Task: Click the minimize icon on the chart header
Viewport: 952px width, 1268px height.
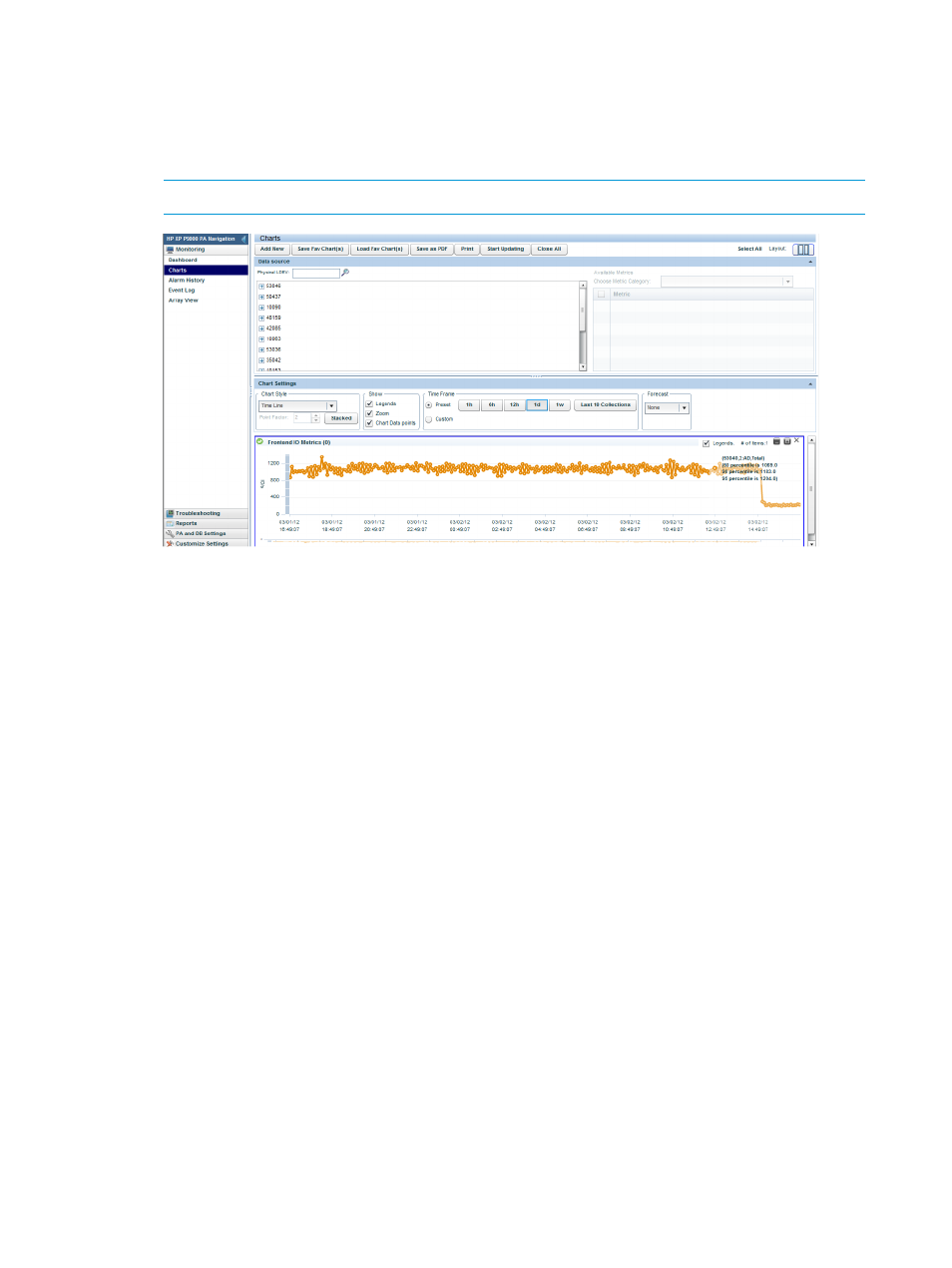Action: (777, 441)
